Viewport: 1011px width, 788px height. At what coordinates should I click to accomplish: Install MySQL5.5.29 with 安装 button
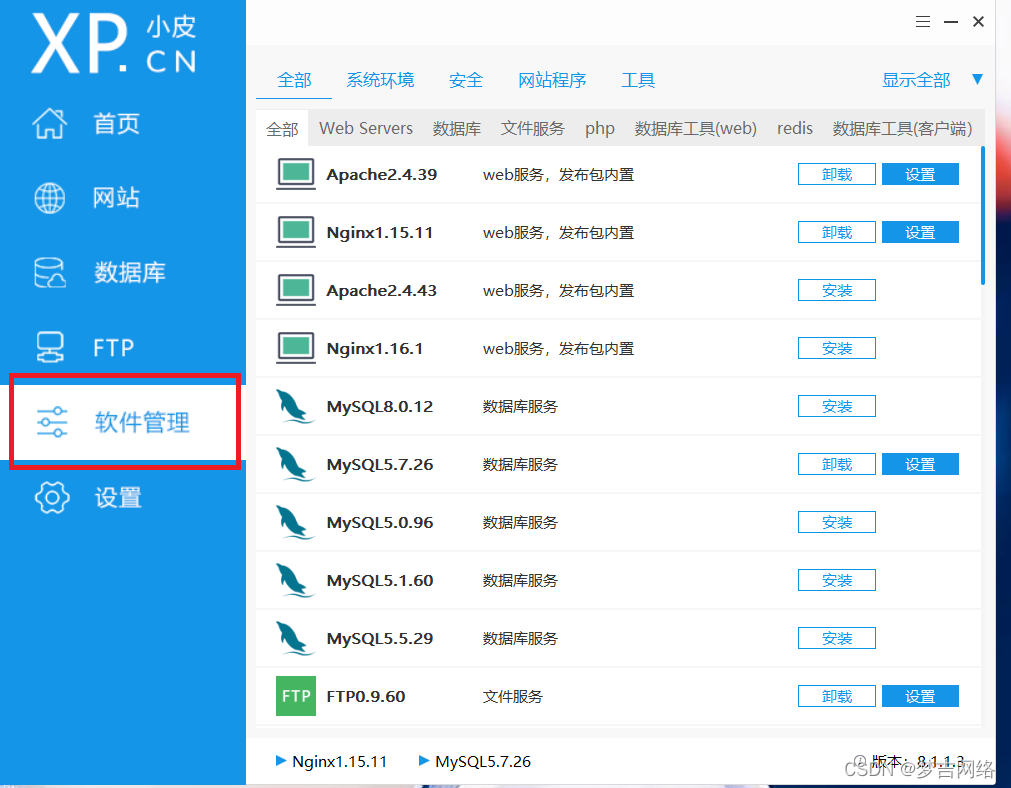tap(836, 638)
